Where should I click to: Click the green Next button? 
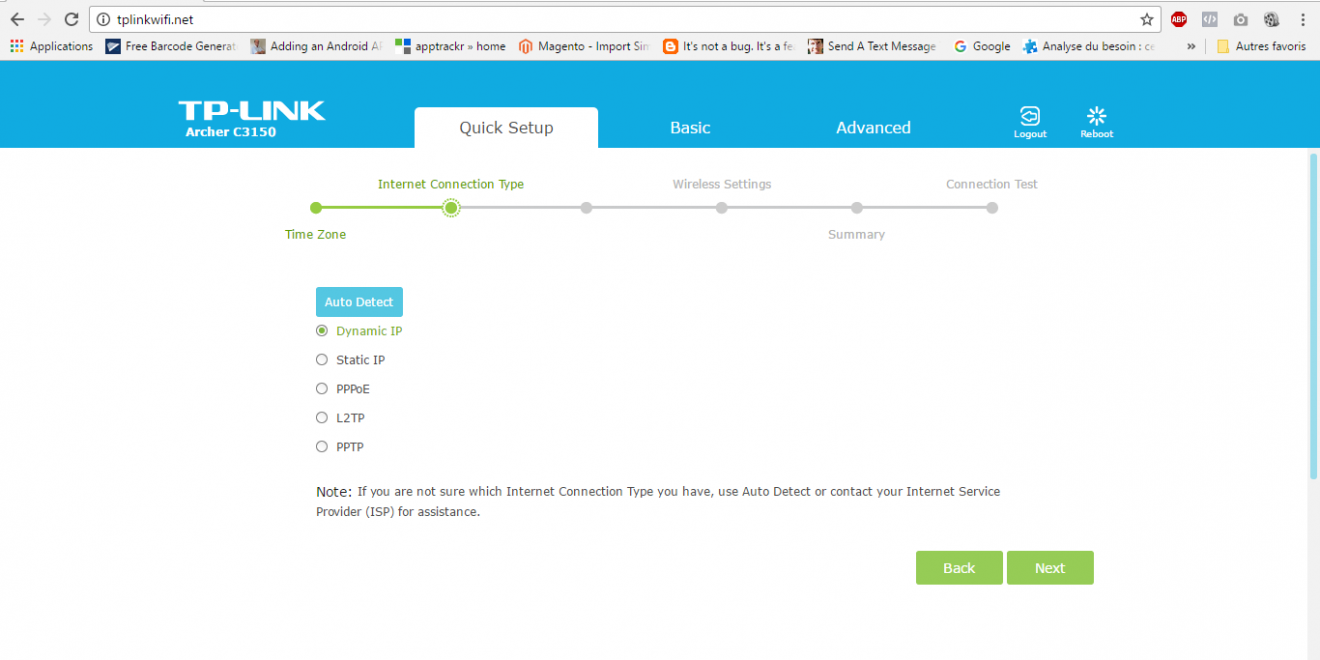pos(1050,568)
